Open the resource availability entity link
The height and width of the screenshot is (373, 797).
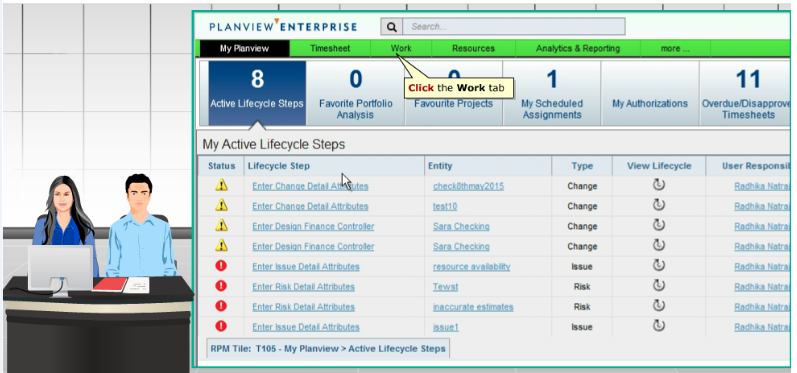[x=471, y=267]
